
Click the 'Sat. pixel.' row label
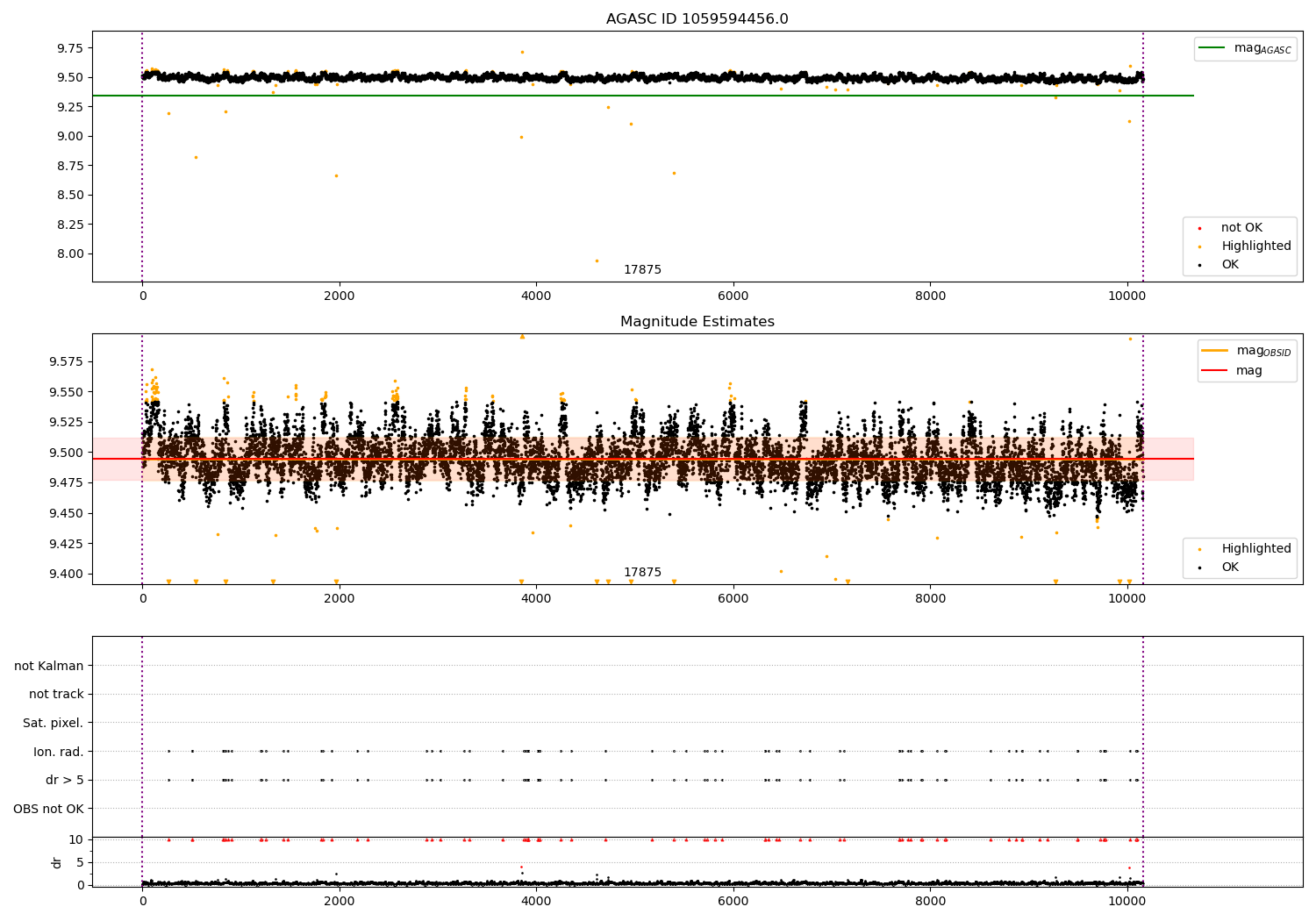(54, 723)
